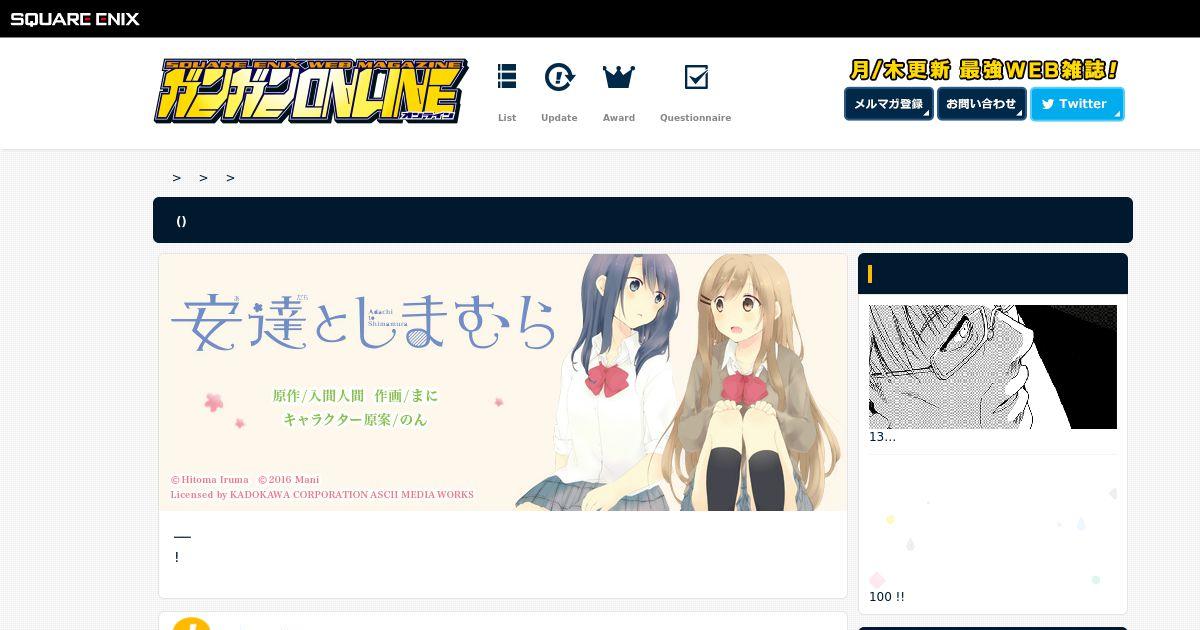Viewport: 1200px width, 630px height.
Task: Open the pastel sidebar thumbnail above '100 !!'
Action: 993,527
